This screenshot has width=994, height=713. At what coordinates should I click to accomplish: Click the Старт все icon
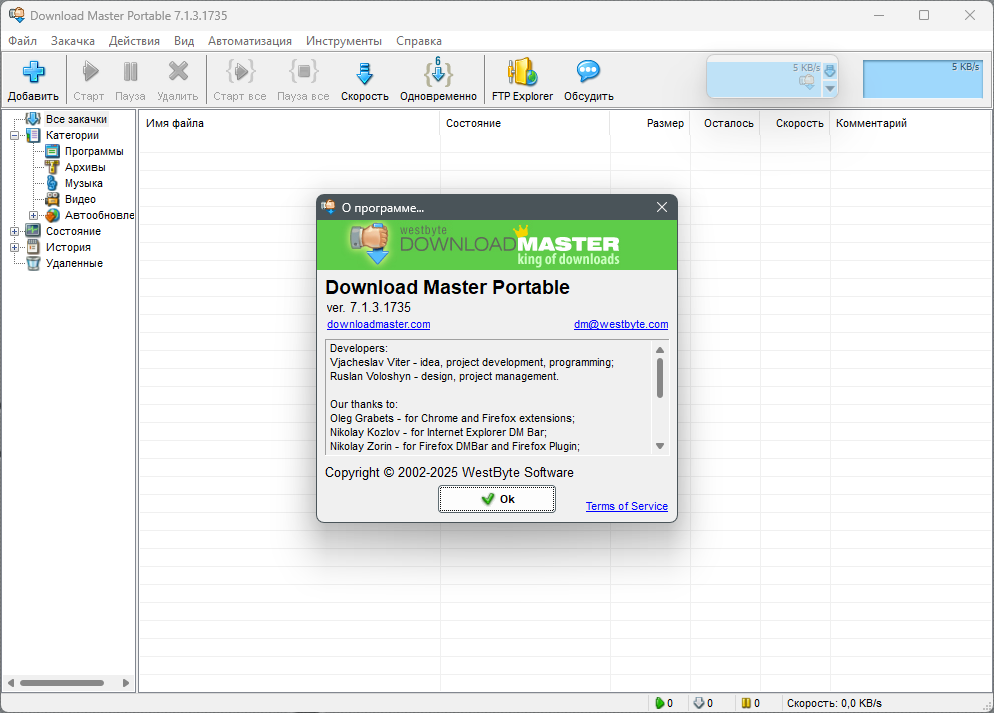click(240, 71)
